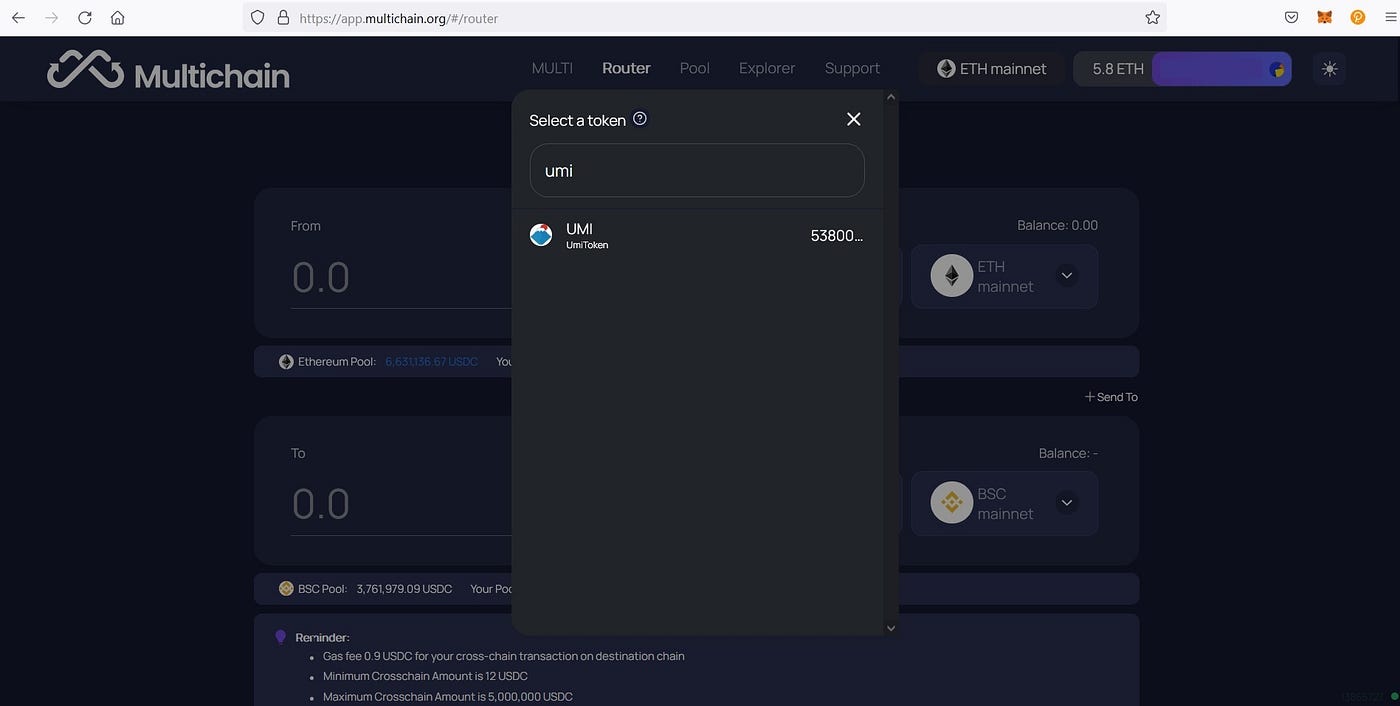Select the UMI UmiToken row
Viewport: 1400px width, 706px height.
coord(696,237)
